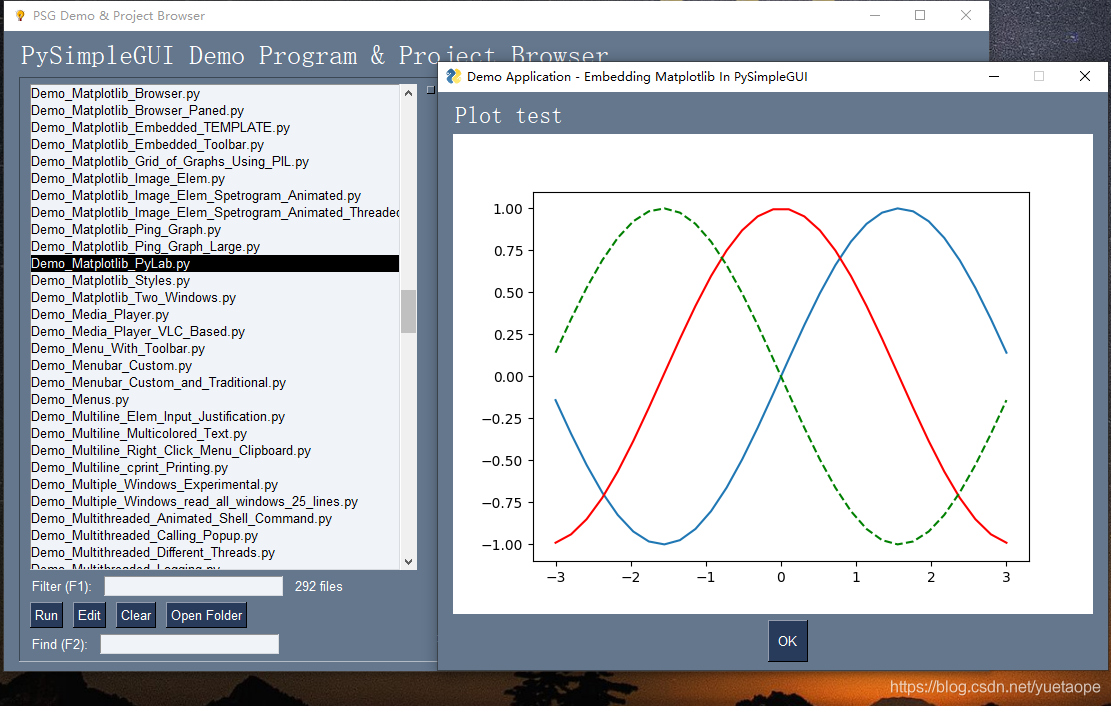Select Demo_Multithreaded_Different_Threads.py
The image size is (1111, 706).
point(215,553)
